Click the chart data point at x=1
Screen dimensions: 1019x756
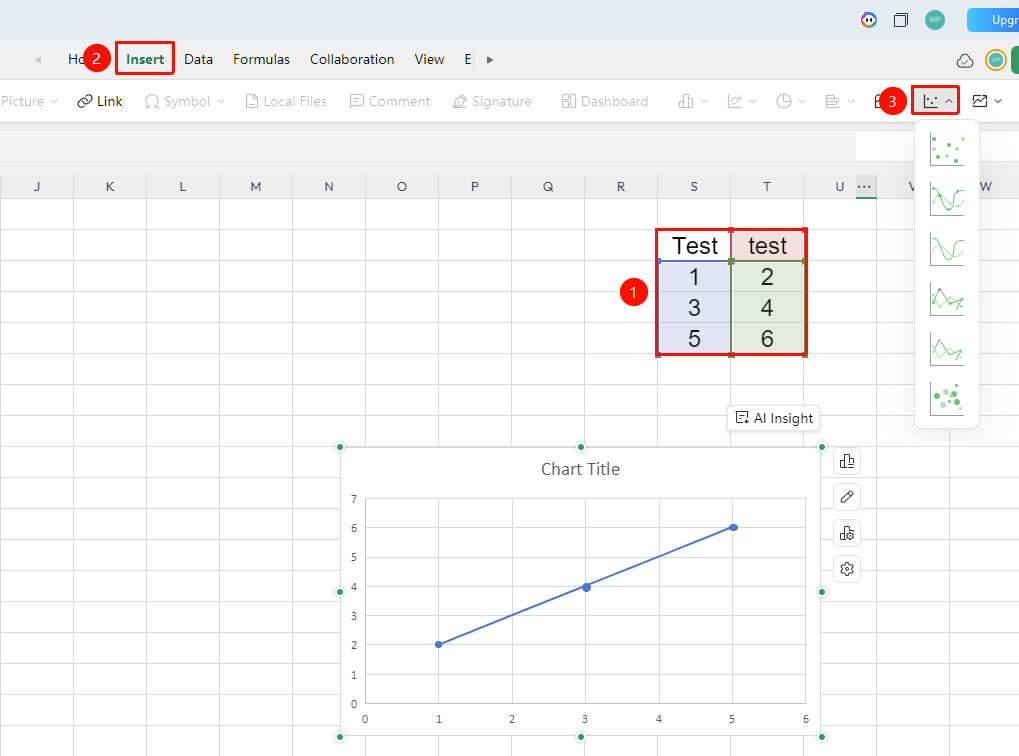tap(439, 644)
